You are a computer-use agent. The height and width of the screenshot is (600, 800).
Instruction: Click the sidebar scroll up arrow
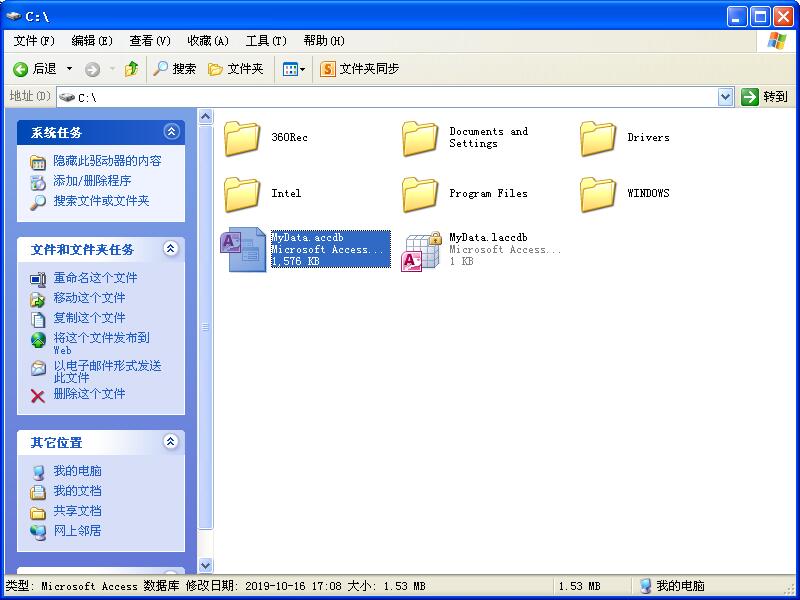pyautogui.click(x=205, y=117)
